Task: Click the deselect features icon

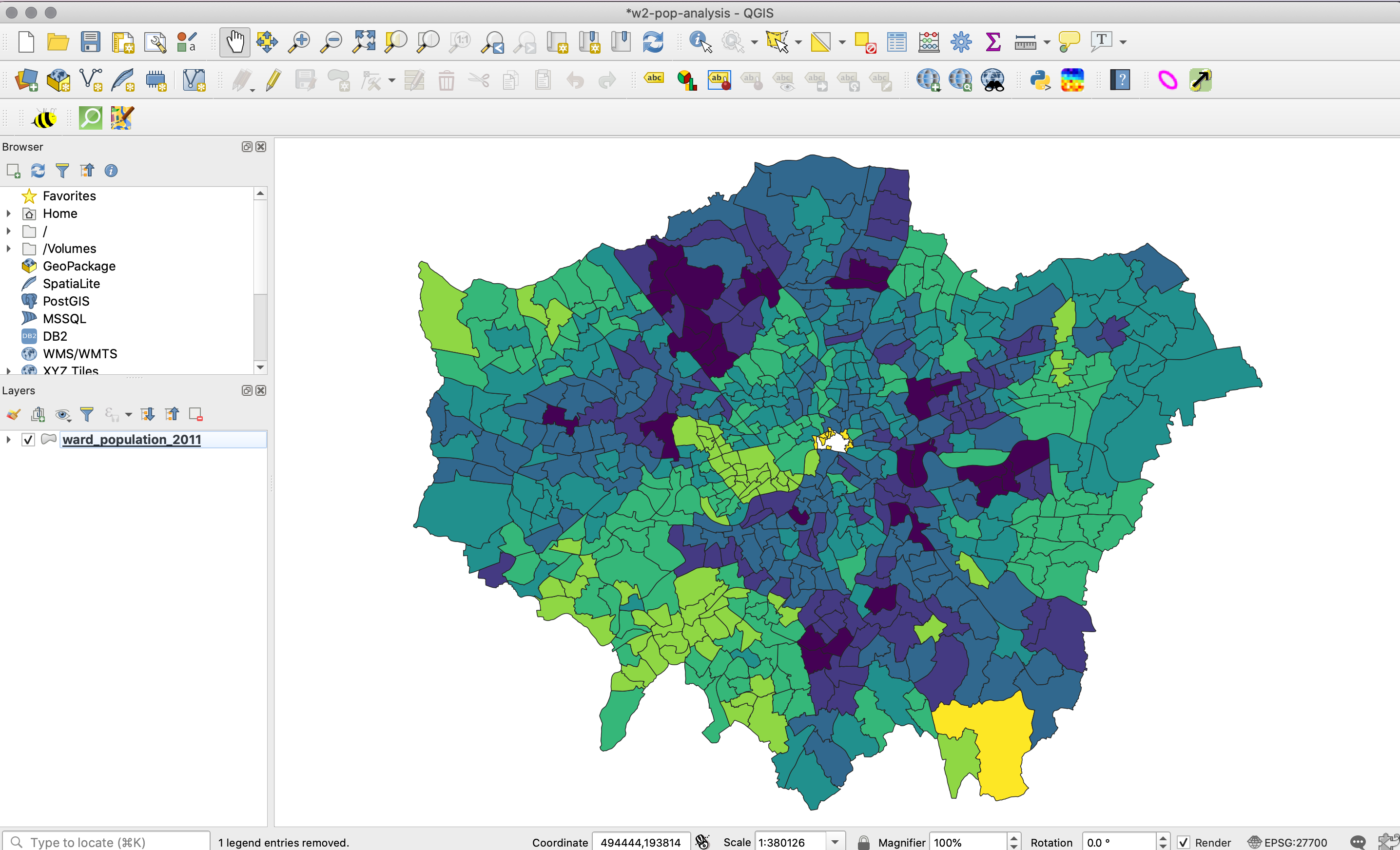Action: point(865,42)
